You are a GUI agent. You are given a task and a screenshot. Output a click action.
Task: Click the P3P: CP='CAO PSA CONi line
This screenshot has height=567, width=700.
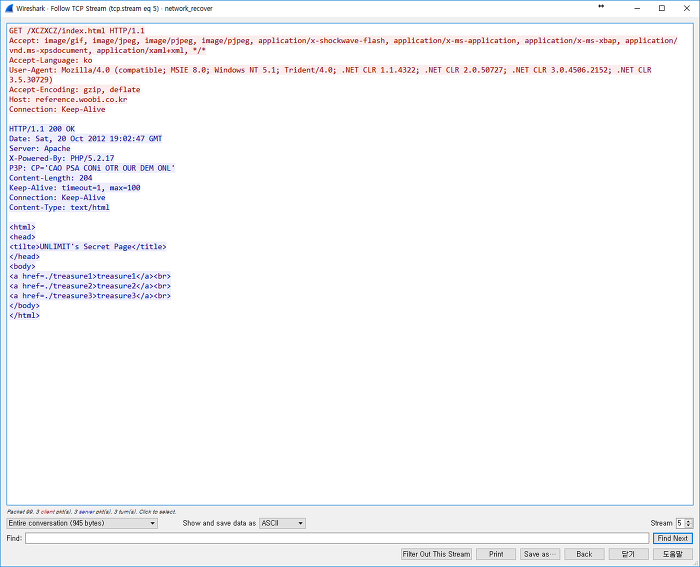click(x=92, y=168)
